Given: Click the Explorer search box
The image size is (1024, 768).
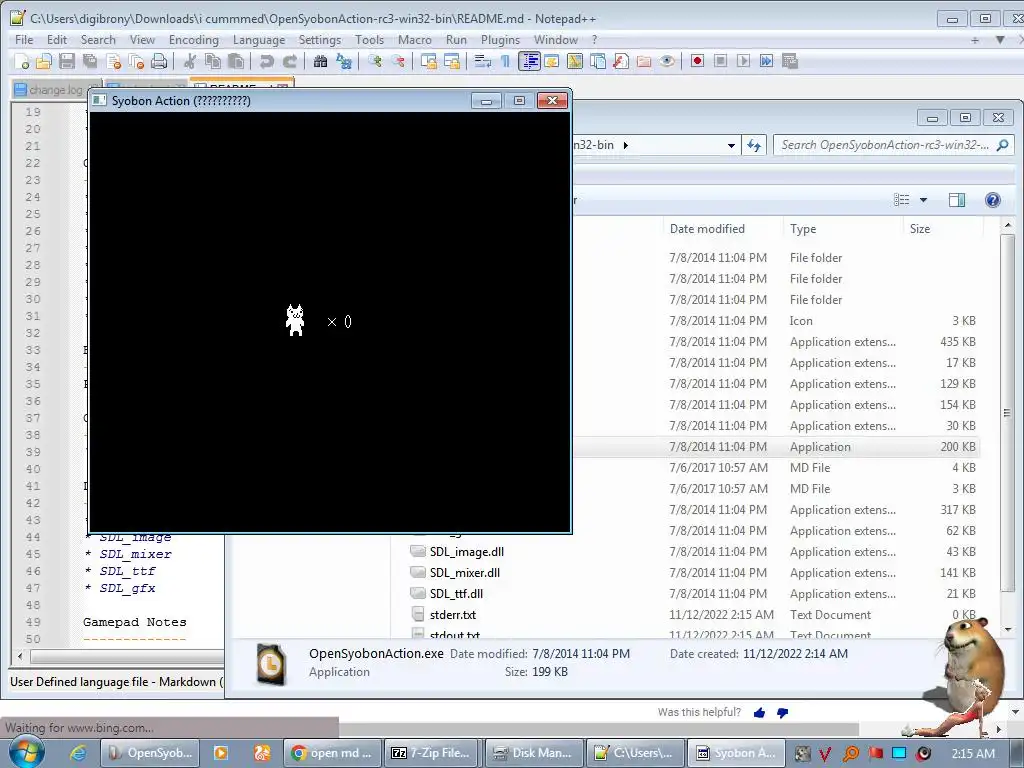Looking at the screenshot, I should tap(893, 145).
